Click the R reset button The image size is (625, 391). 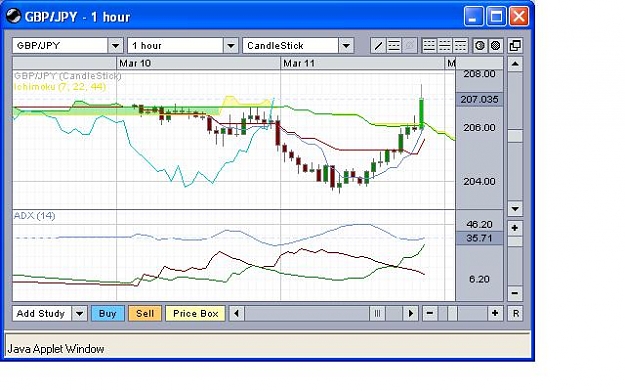[515, 313]
